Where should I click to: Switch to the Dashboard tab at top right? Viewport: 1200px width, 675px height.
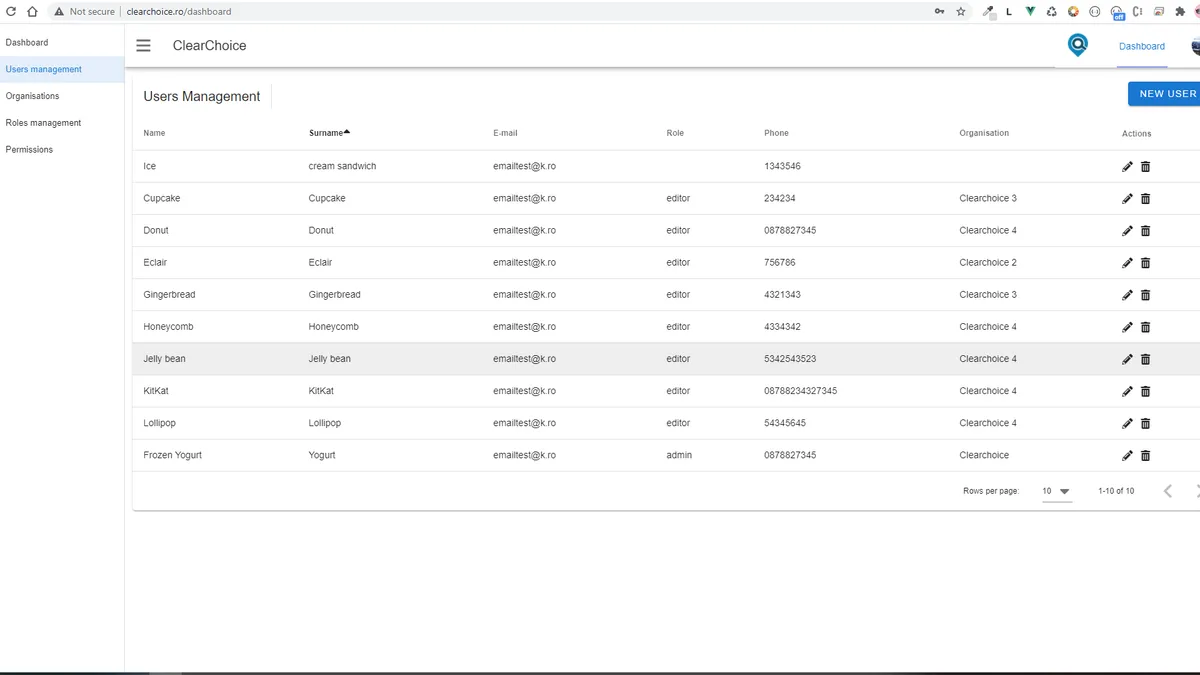1141,46
